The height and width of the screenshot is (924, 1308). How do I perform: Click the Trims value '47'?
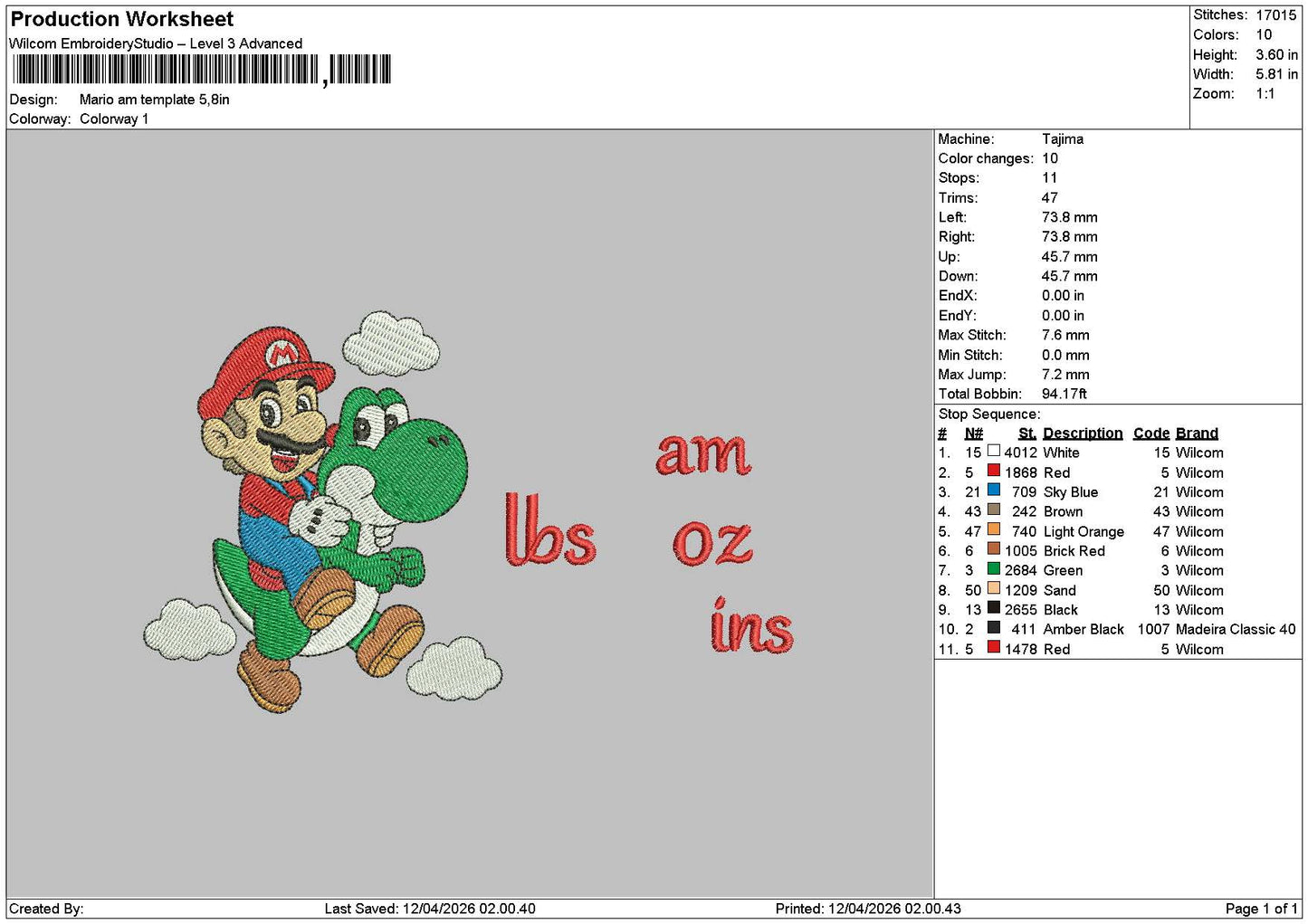click(1049, 197)
